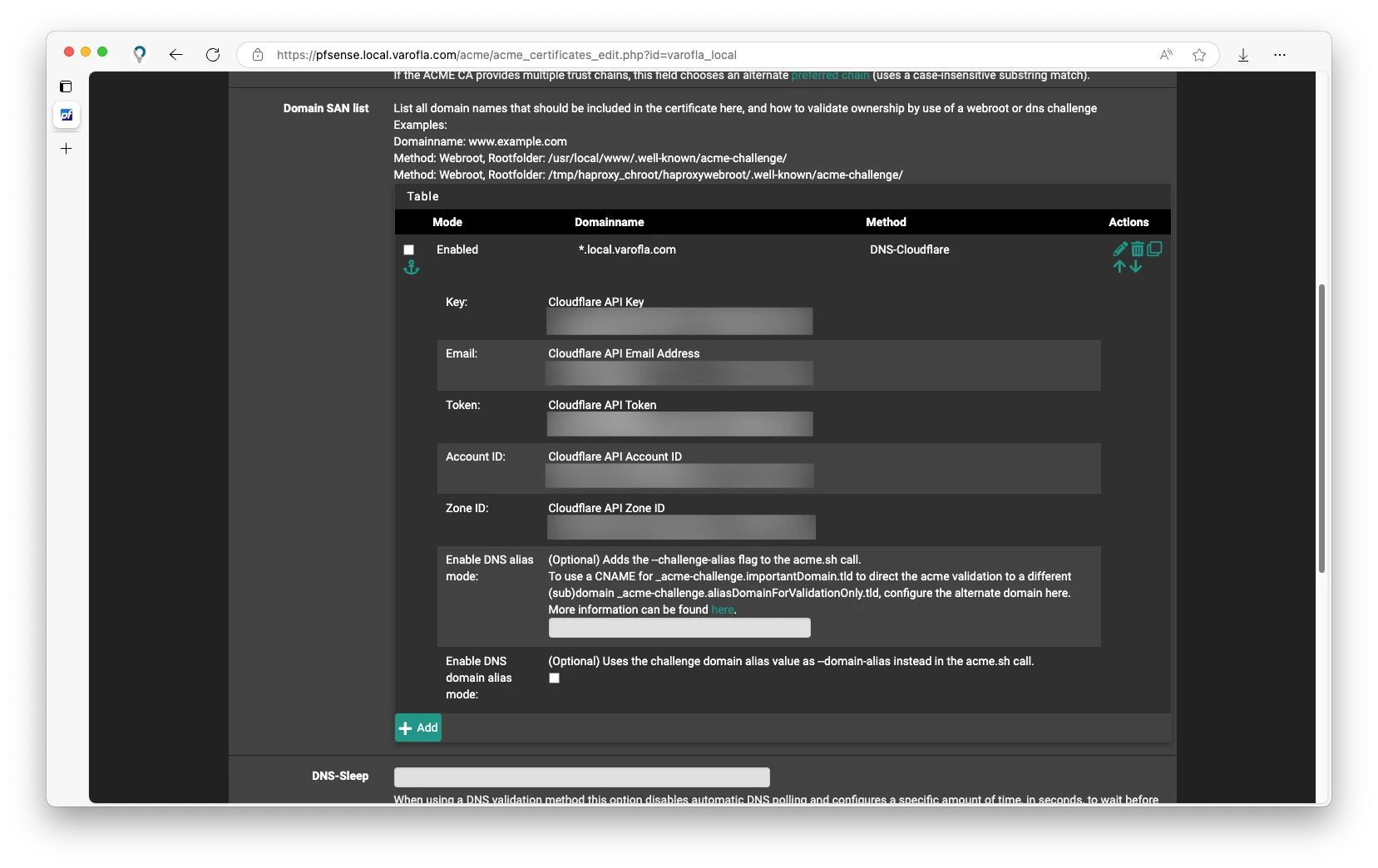Enable the DNS domain alias mode checkbox
This screenshot has width=1378, height=868.
point(554,678)
